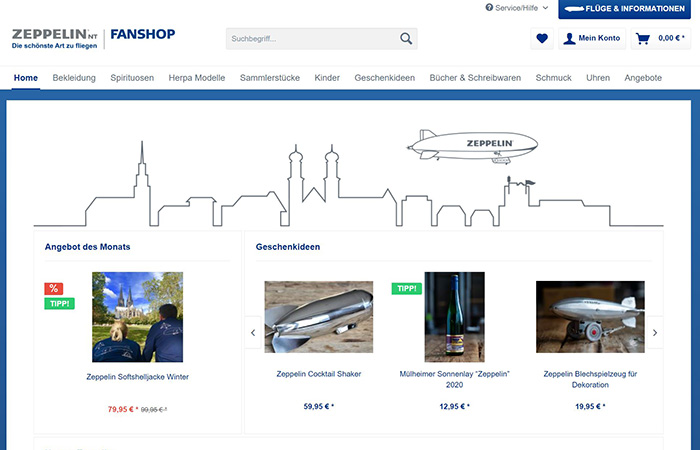Open Mein Konto account button
700x450 pixels.
pos(592,38)
